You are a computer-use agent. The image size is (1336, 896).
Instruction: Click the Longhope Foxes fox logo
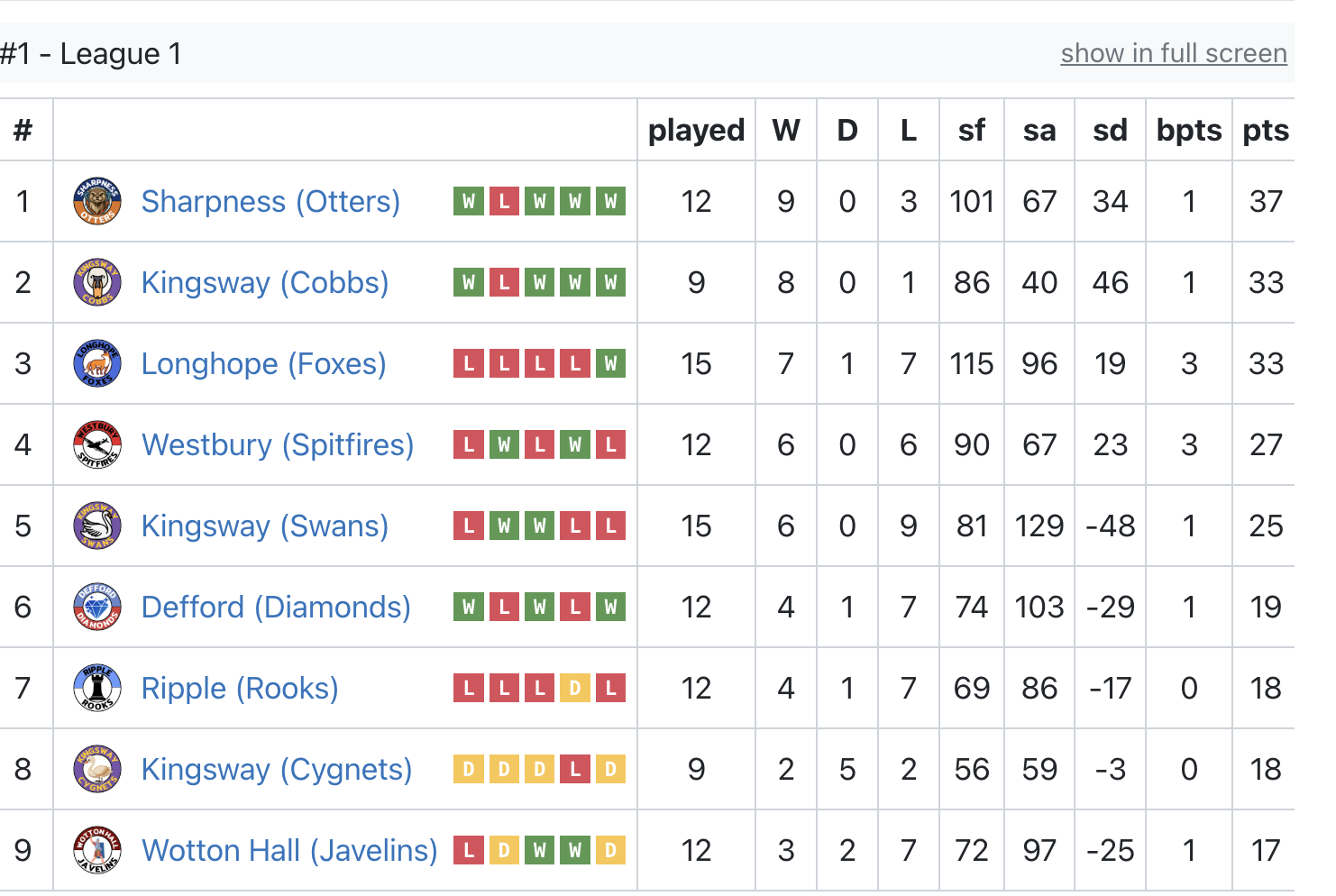pyautogui.click(x=97, y=363)
